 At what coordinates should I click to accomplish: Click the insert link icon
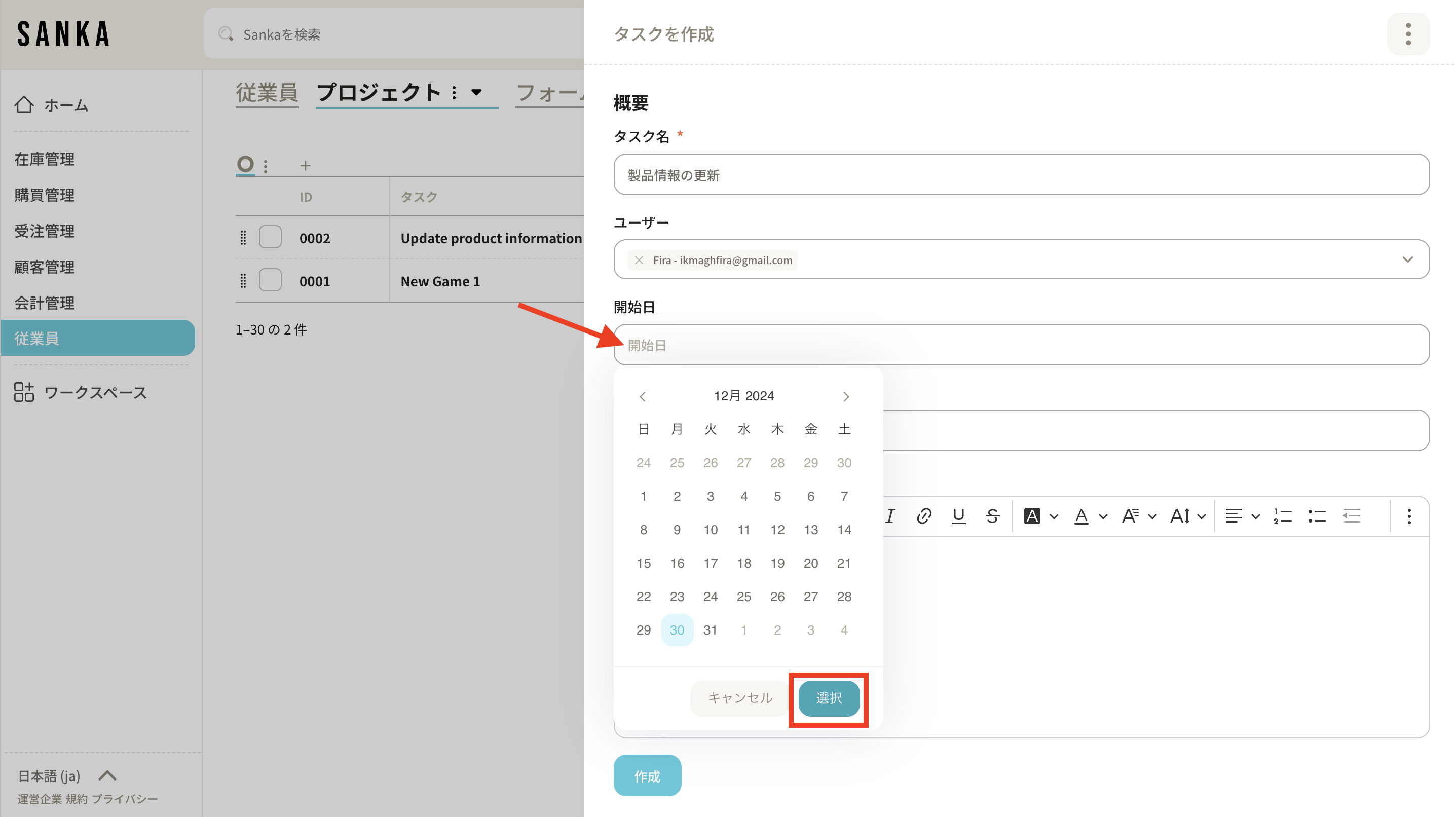click(x=924, y=515)
